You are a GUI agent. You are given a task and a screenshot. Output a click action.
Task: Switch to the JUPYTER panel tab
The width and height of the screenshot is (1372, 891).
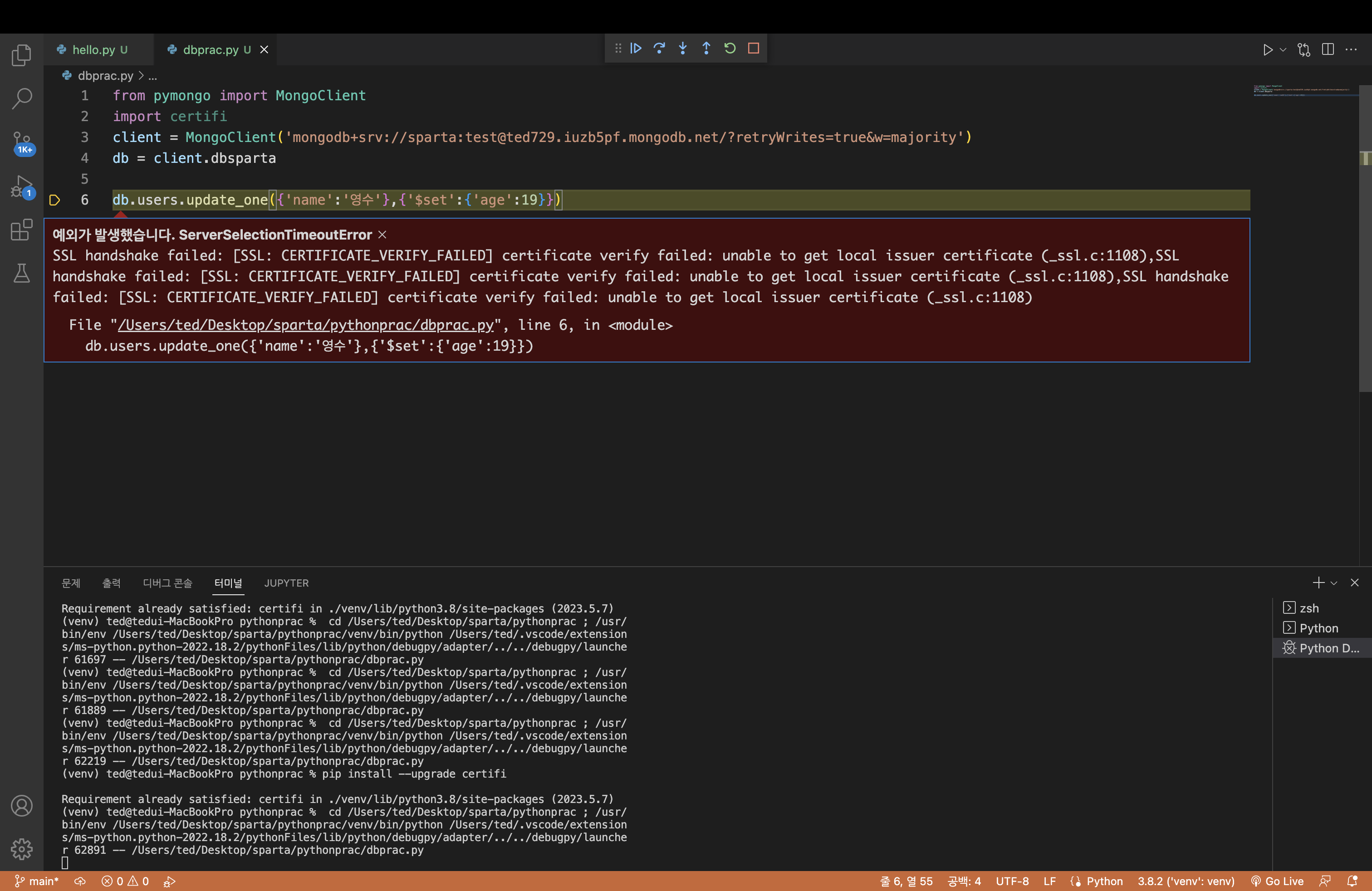coord(286,583)
